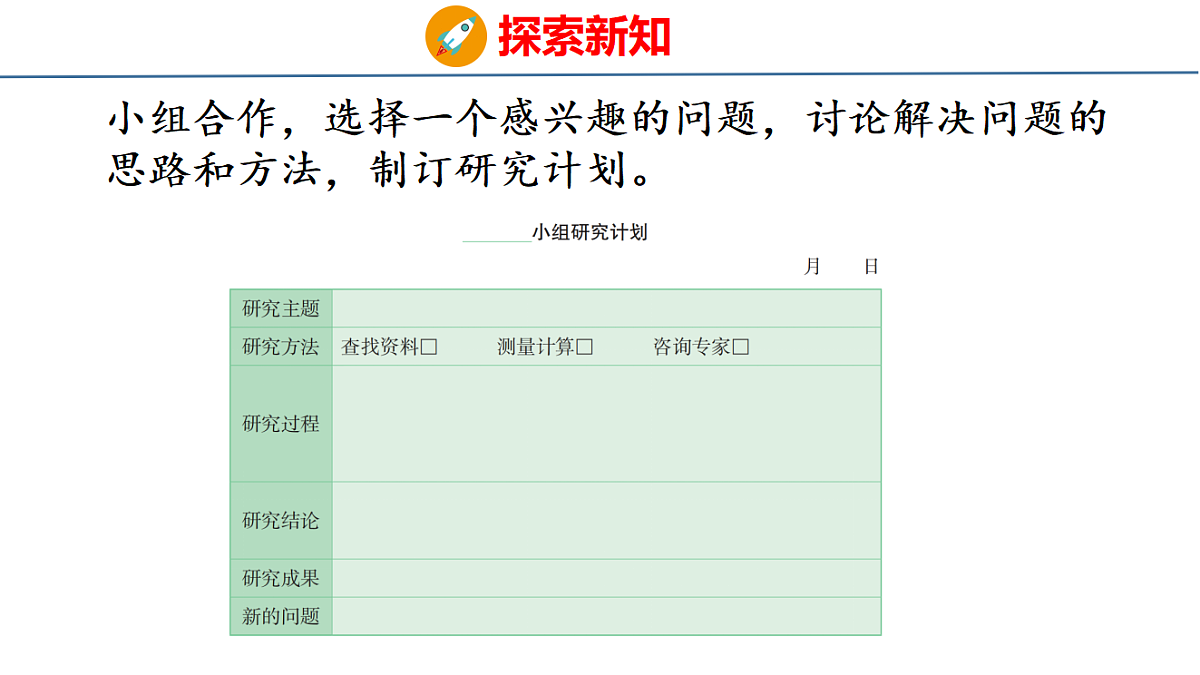Click the instruction line starting 小组合作
The width and height of the screenshot is (1200, 675).
click(607, 120)
